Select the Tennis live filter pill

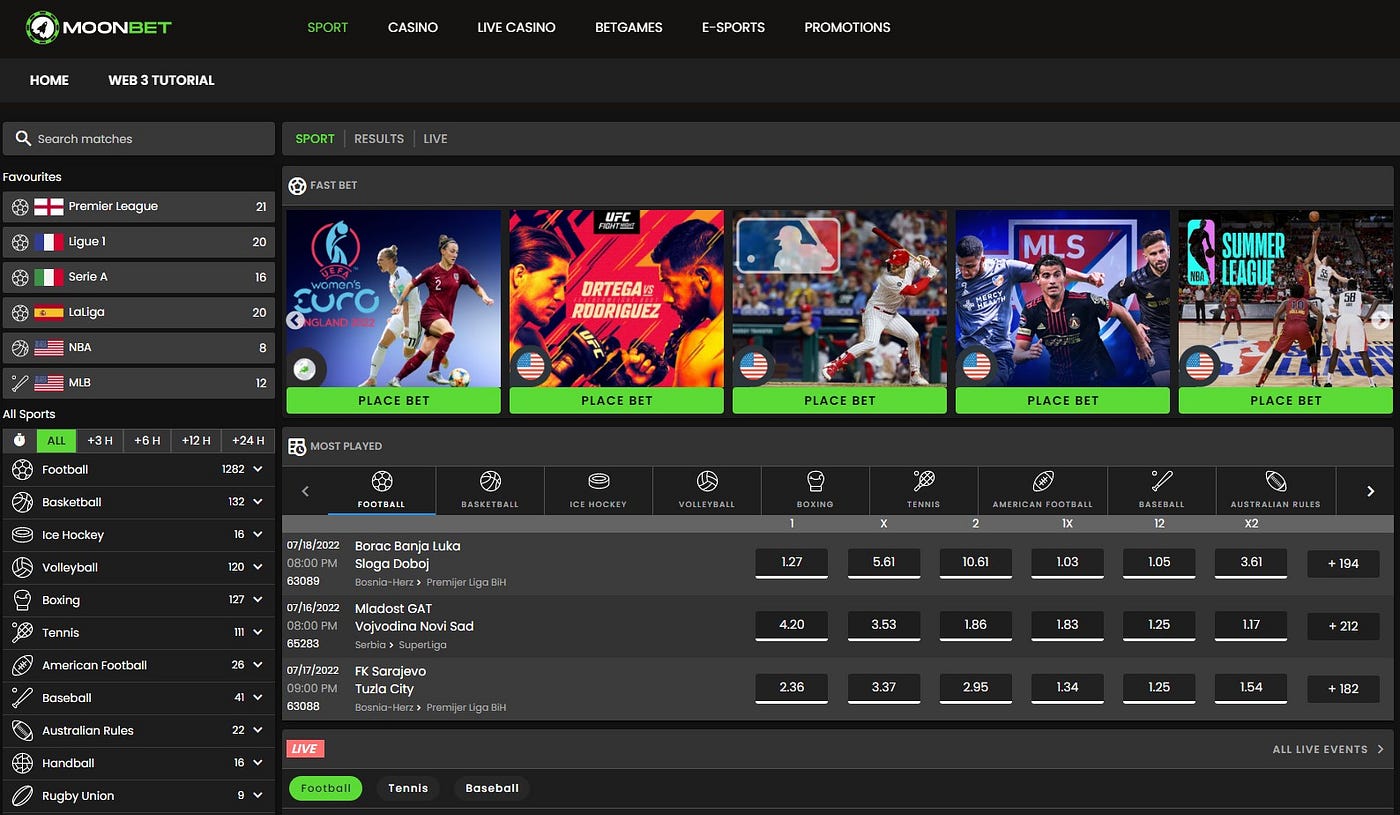point(408,788)
